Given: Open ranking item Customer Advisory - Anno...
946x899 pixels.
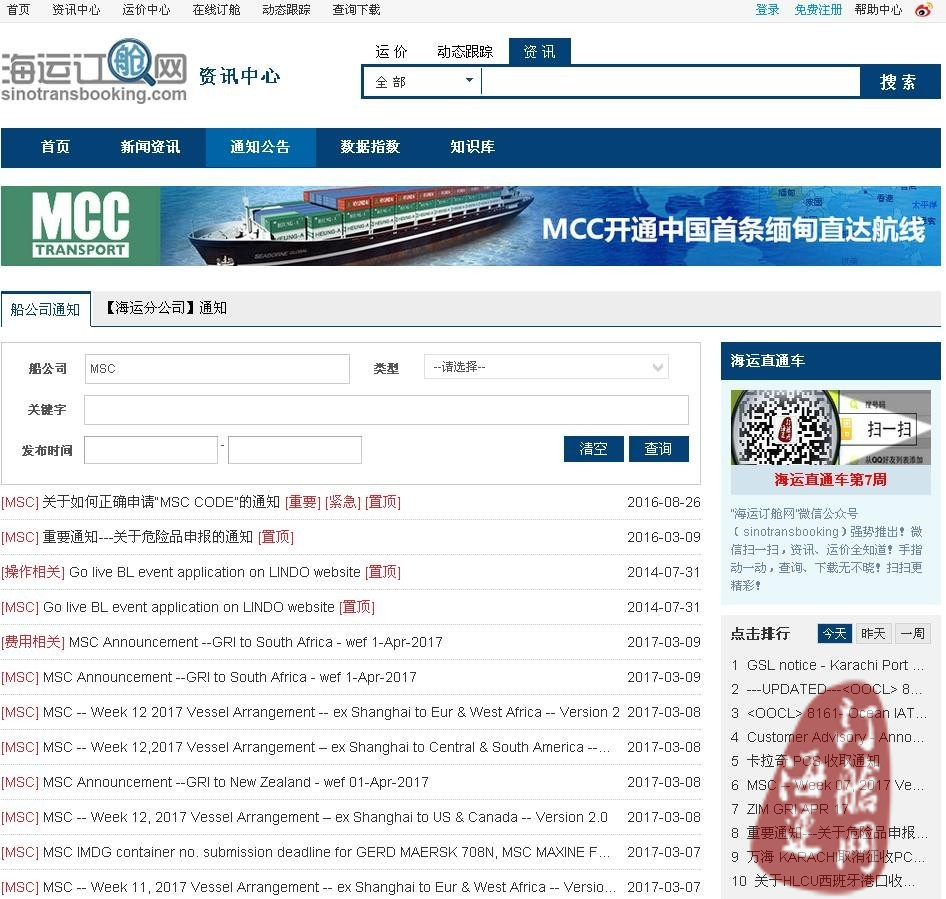Looking at the screenshot, I should click(x=835, y=737).
